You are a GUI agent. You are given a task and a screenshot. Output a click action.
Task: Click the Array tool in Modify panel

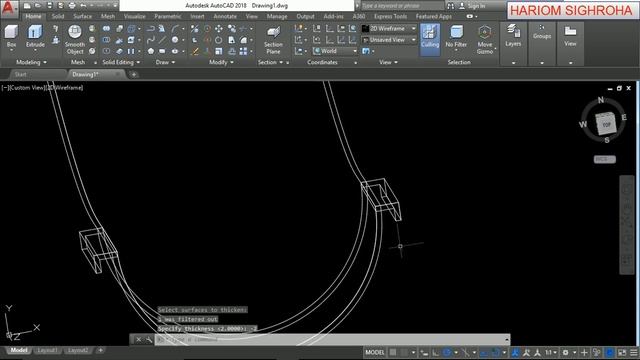(243, 51)
